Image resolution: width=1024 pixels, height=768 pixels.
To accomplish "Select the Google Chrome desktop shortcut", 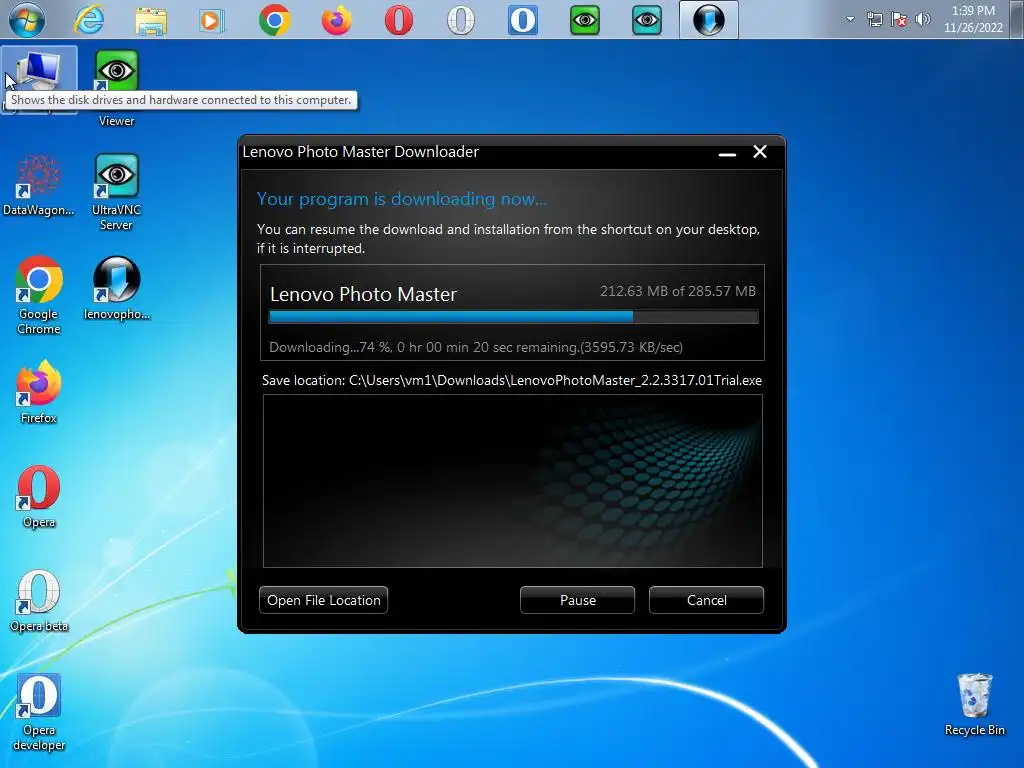I will (39, 296).
